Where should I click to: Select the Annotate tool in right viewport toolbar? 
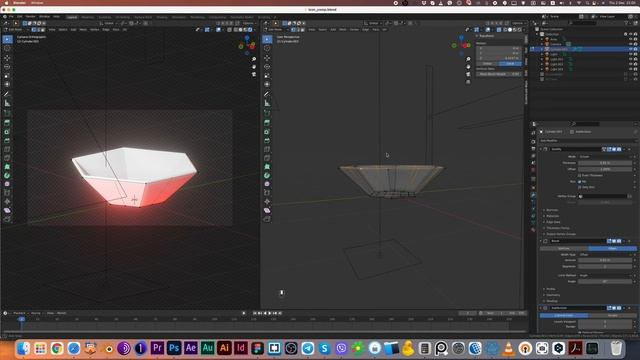pos(267,94)
